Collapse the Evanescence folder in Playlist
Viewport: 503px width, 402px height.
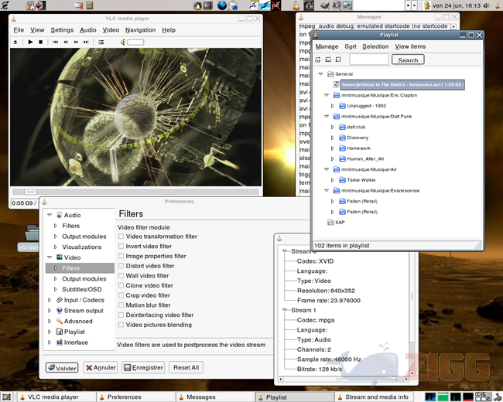click(326, 190)
